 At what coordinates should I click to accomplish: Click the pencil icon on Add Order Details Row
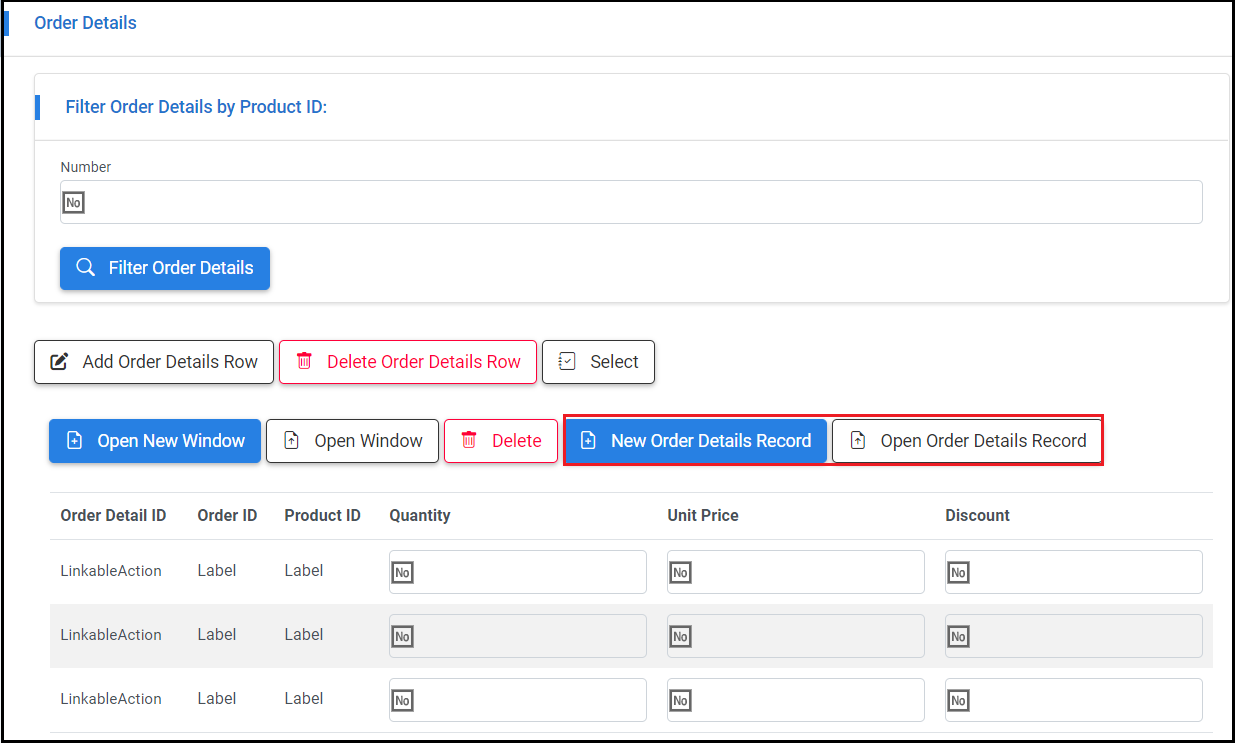tap(60, 362)
